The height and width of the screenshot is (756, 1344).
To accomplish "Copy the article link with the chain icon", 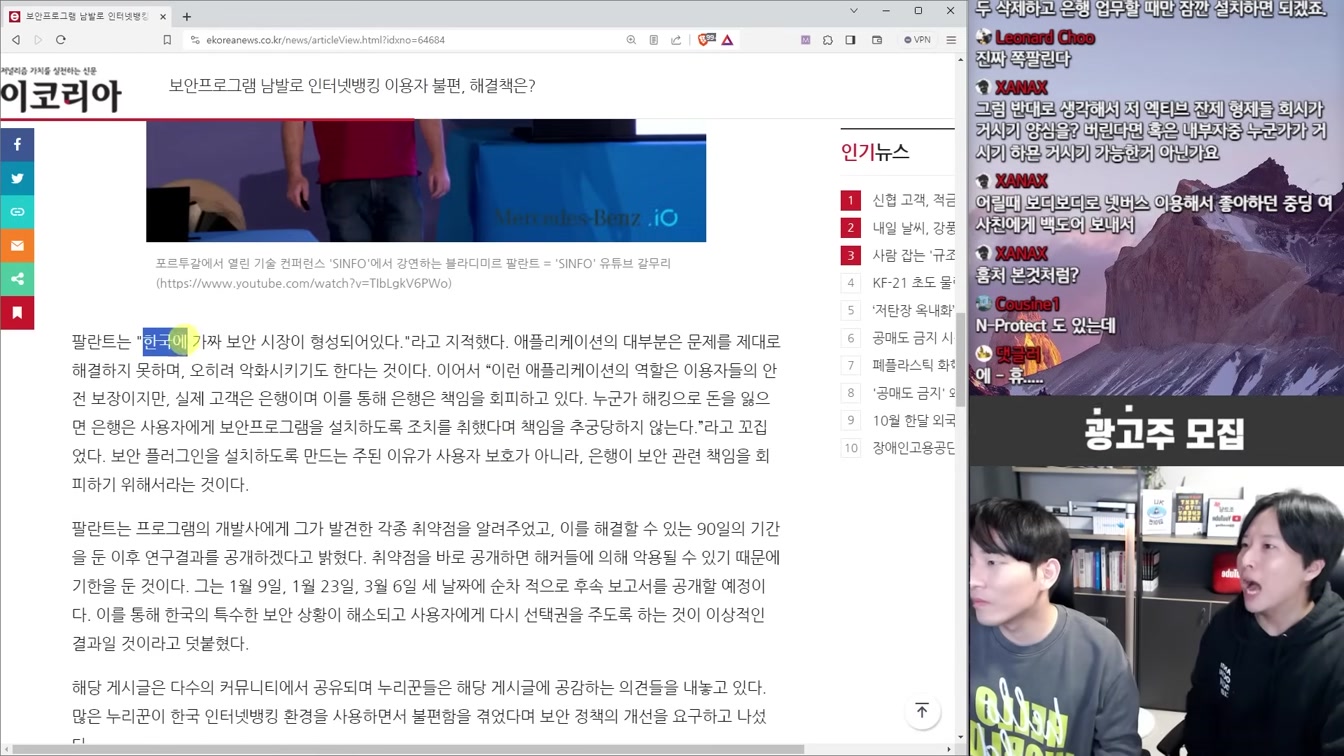I will 17,212.
